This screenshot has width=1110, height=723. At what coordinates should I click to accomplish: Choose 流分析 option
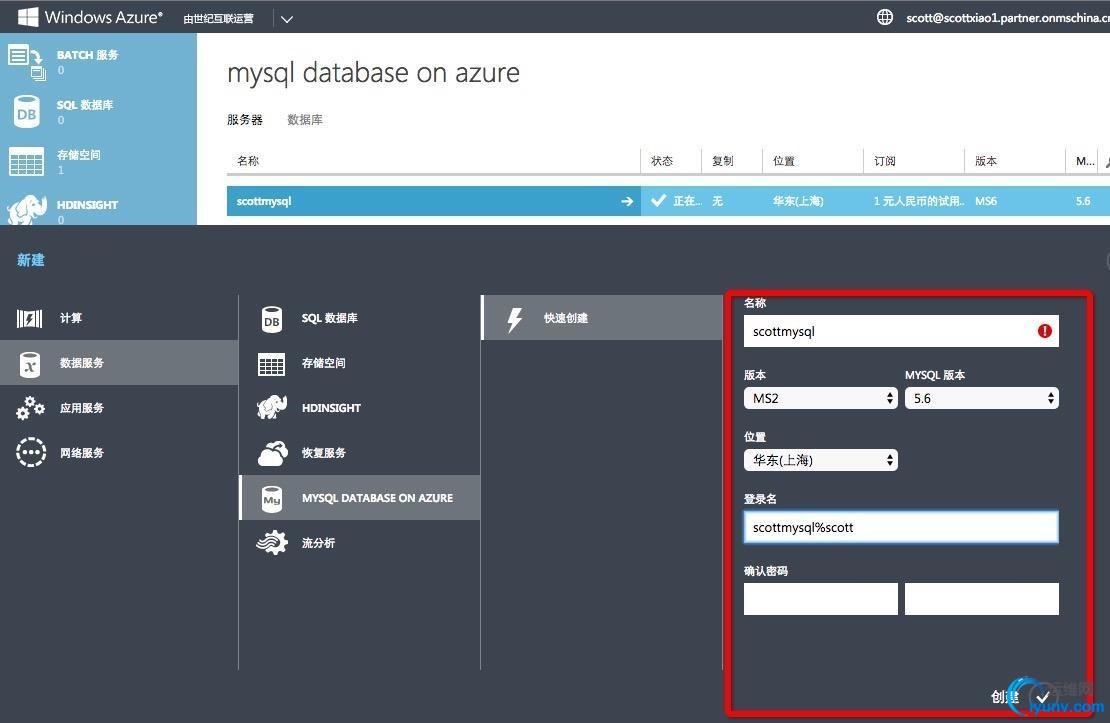tap(360, 543)
